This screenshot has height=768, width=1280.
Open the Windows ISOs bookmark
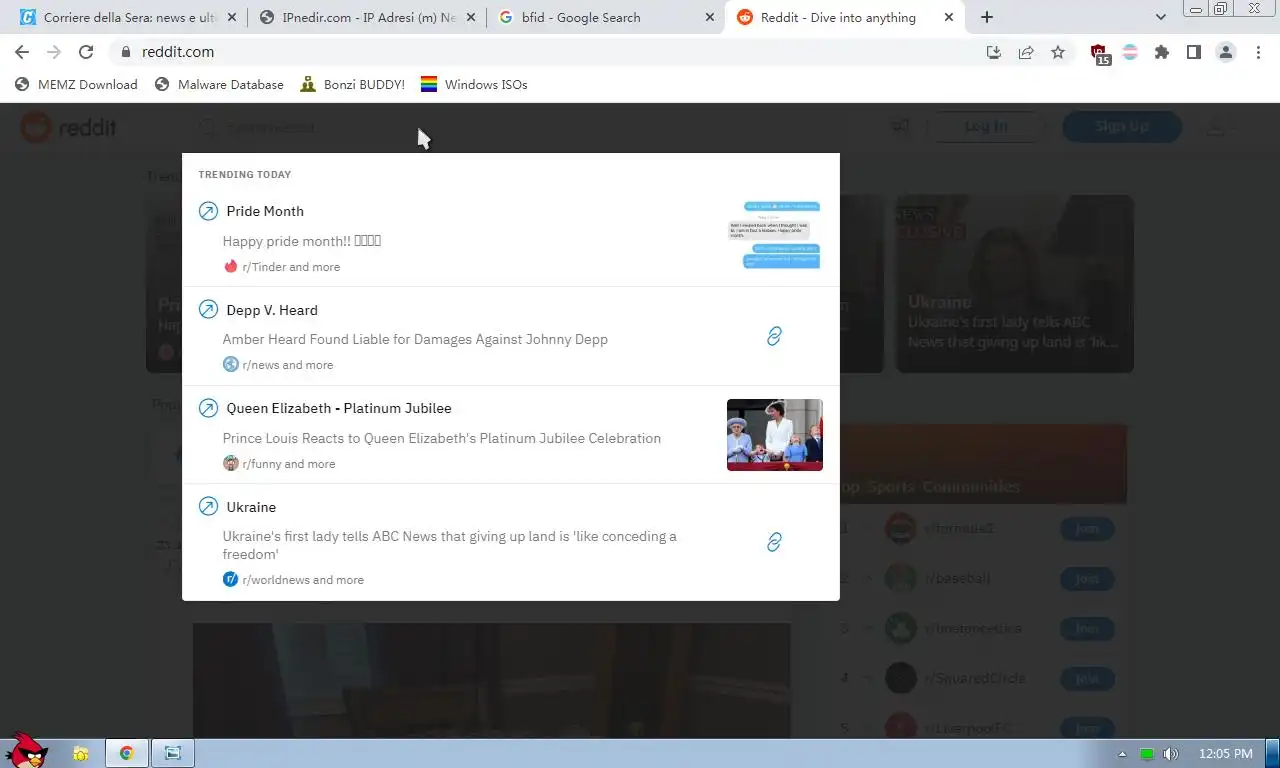474,84
